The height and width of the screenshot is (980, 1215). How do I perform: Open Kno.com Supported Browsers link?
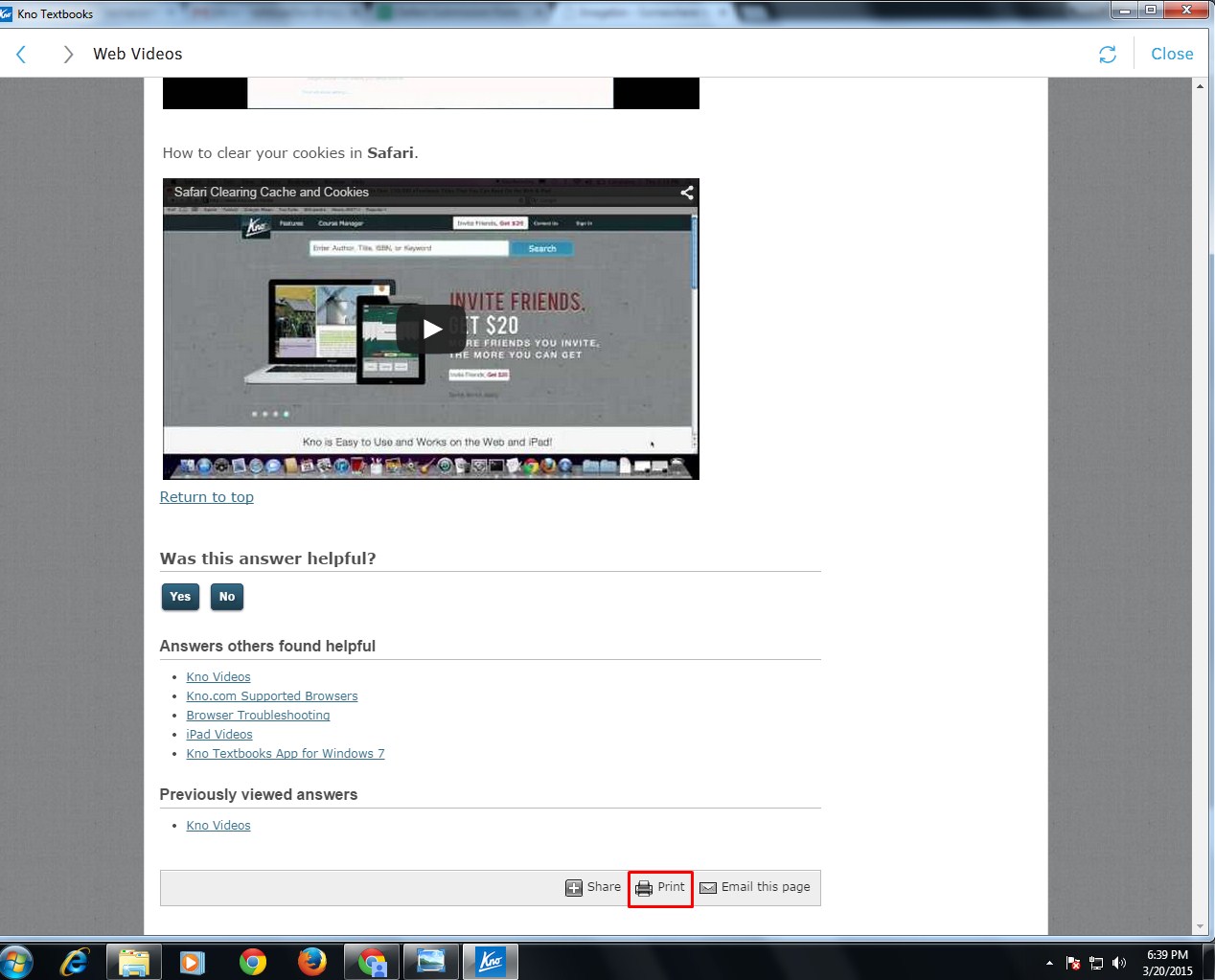click(x=272, y=696)
